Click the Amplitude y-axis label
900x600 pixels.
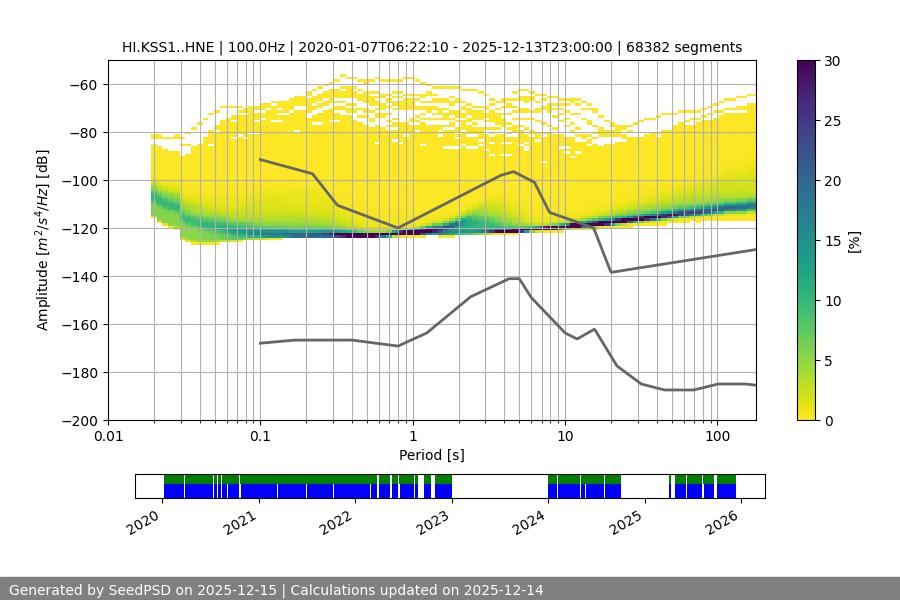pos(43,240)
